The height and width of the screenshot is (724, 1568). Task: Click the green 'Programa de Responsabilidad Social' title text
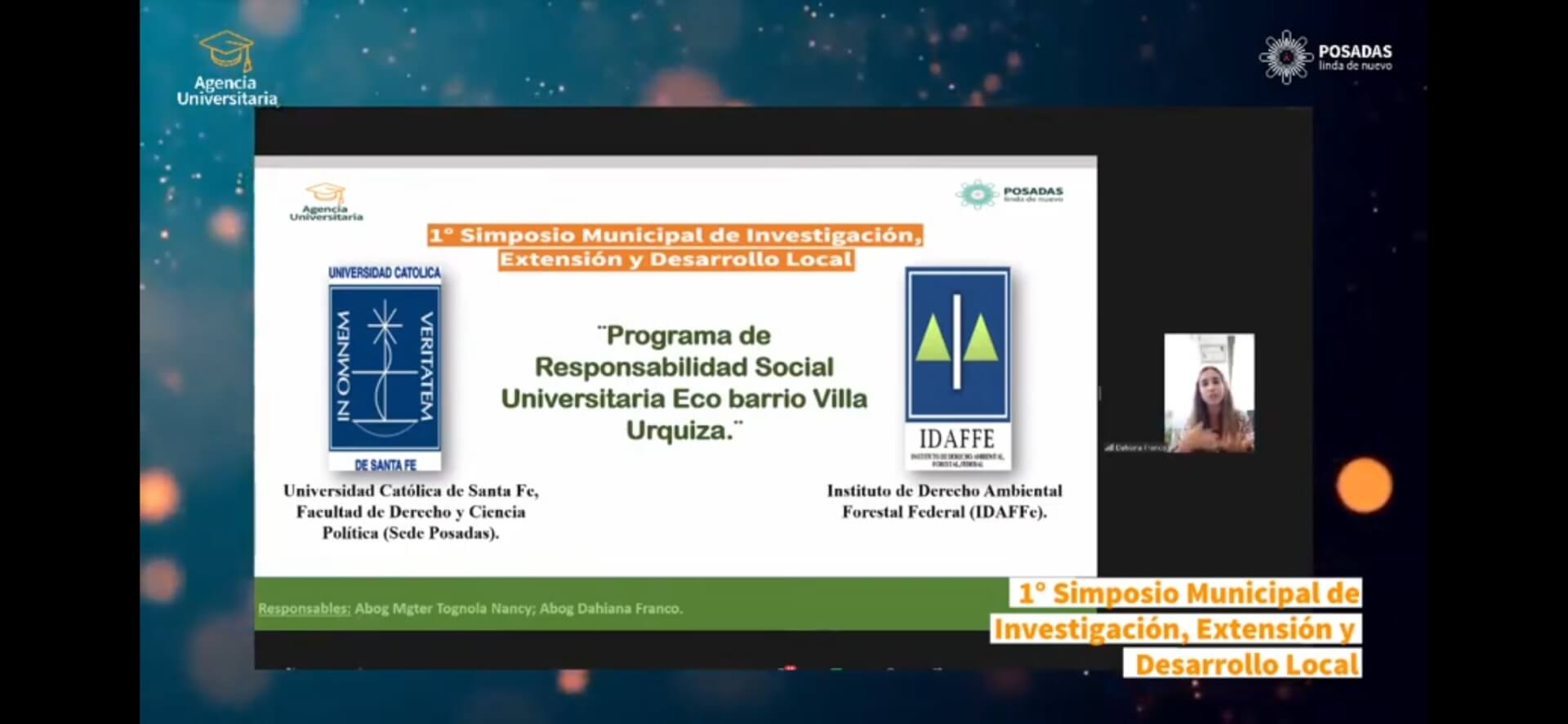(684, 382)
